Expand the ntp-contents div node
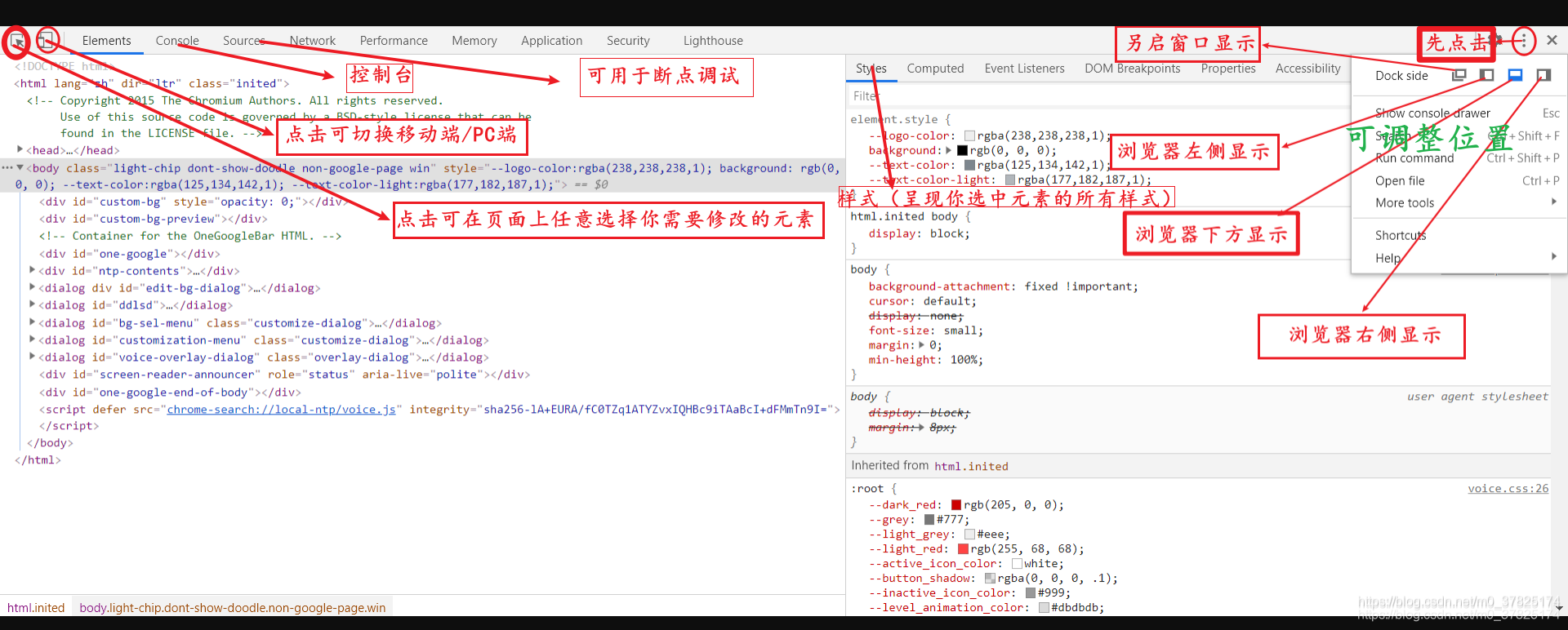The image size is (1568, 630). tap(33, 270)
